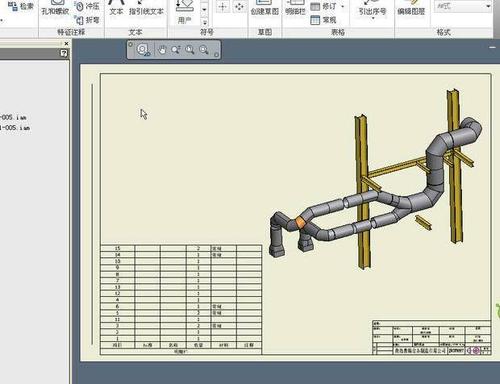The width and height of the screenshot is (500, 384).
Task: Click the 检索 (Retrieve) dimension tool
Action: point(21,6)
